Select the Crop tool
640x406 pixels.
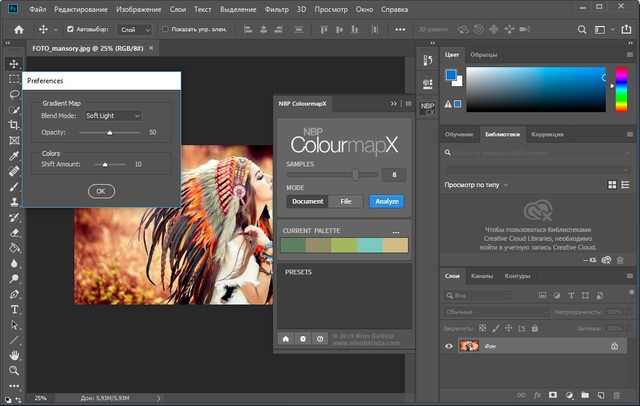15,125
